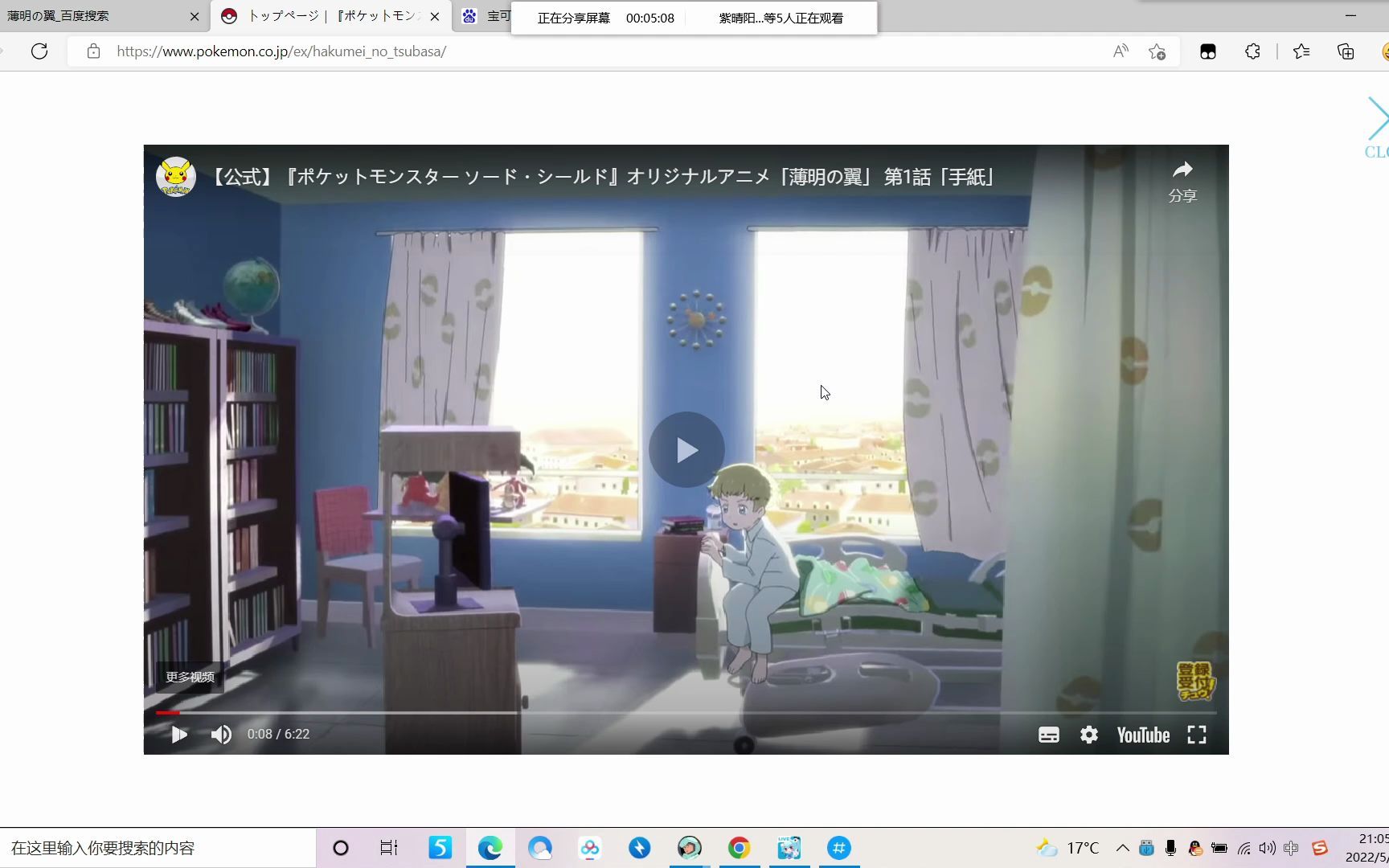The image size is (1389, 868).
Task: Open the weather widget showing 17°C
Action: [1068, 848]
